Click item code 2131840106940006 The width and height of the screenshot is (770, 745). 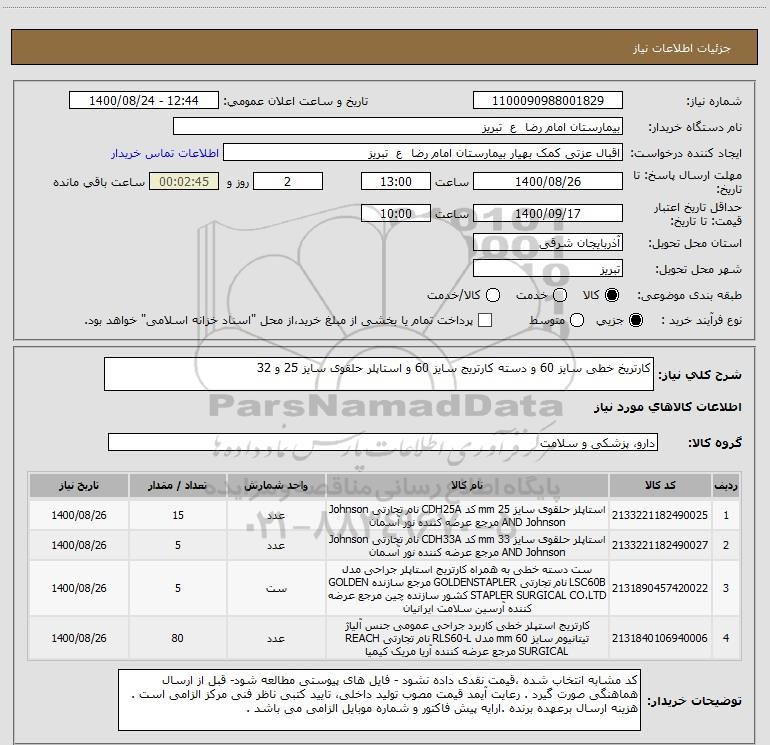(x=660, y=638)
